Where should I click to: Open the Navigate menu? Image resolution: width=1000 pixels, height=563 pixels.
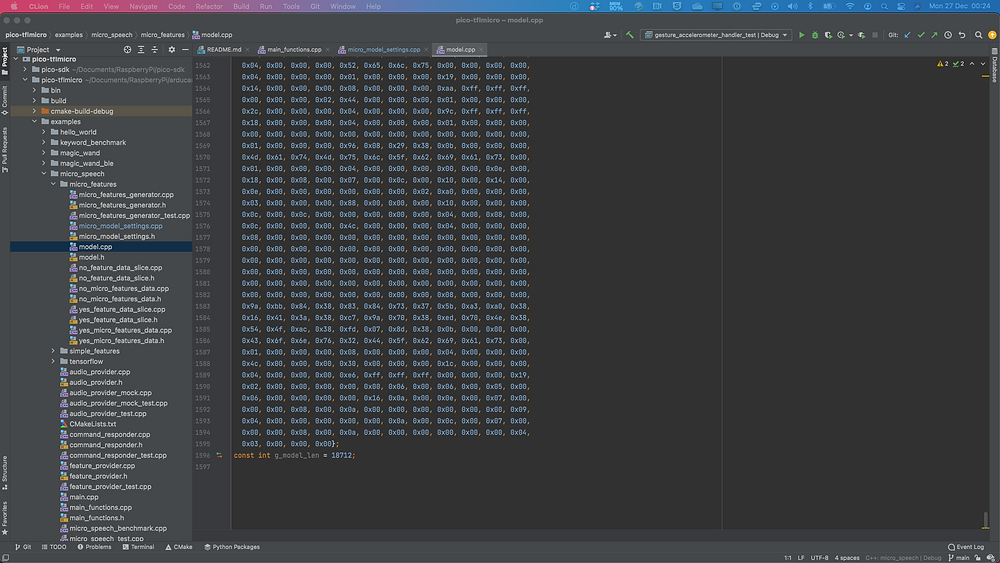(x=143, y=6)
